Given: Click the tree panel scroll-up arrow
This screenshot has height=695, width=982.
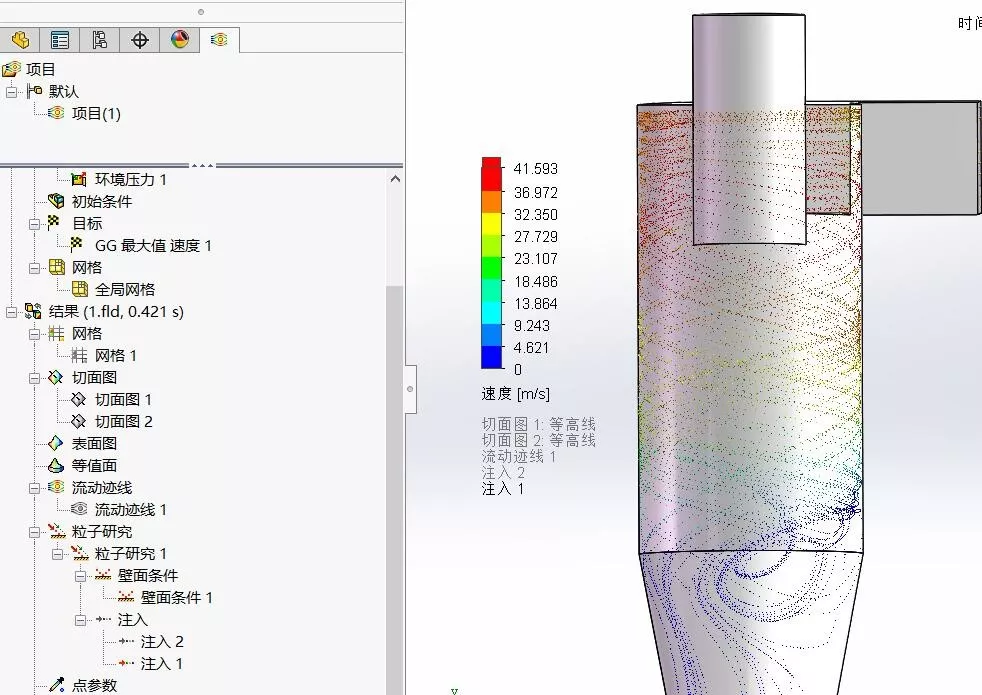Looking at the screenshot, I should (x=395, y=179).
